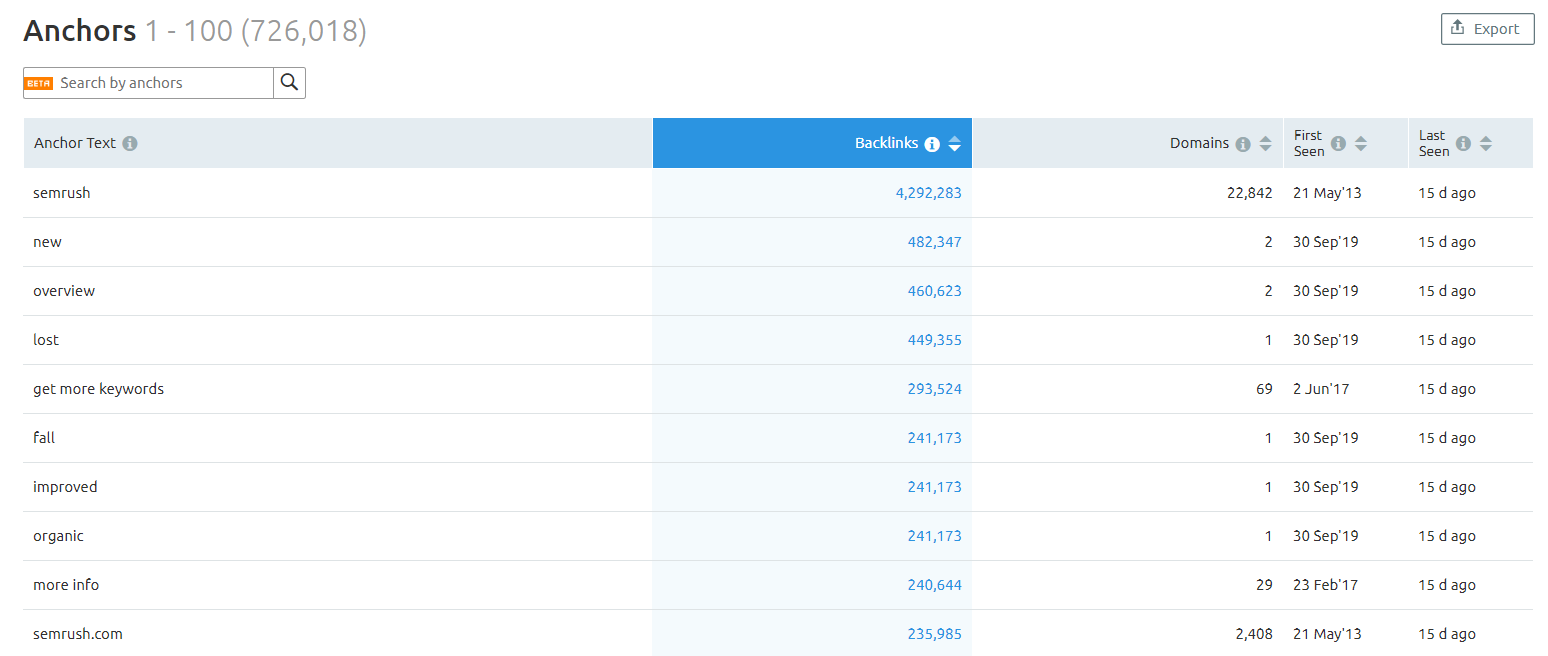The image size is (1548, 656).
Task: Open 460,623 backlinks for overview anchor
Action: (x=934, y=291)
